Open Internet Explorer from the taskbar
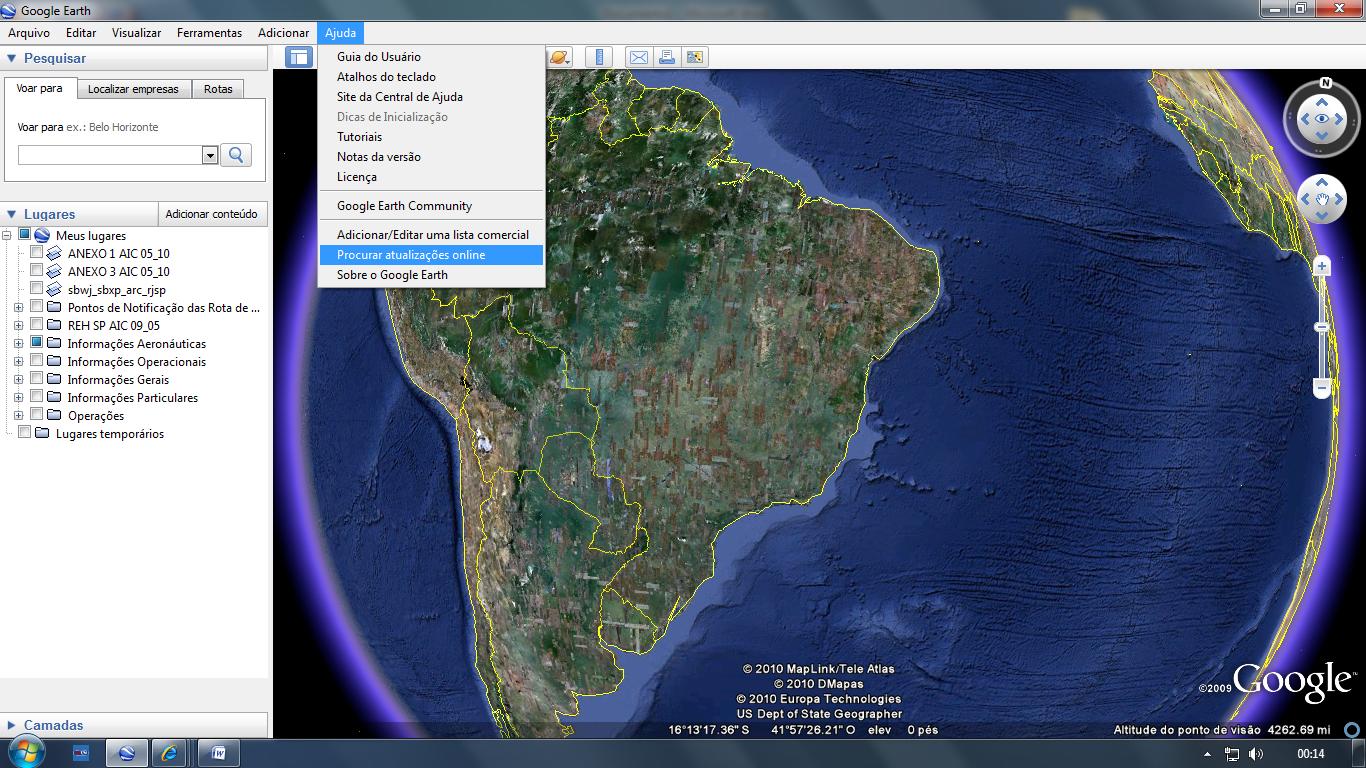1366x768 pixels. tap(169, 753)
